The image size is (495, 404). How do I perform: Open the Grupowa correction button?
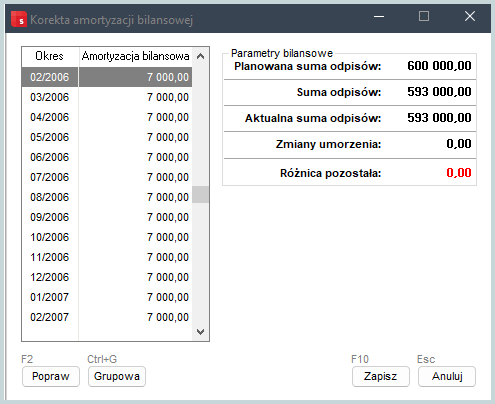click(x=117, y=376)
